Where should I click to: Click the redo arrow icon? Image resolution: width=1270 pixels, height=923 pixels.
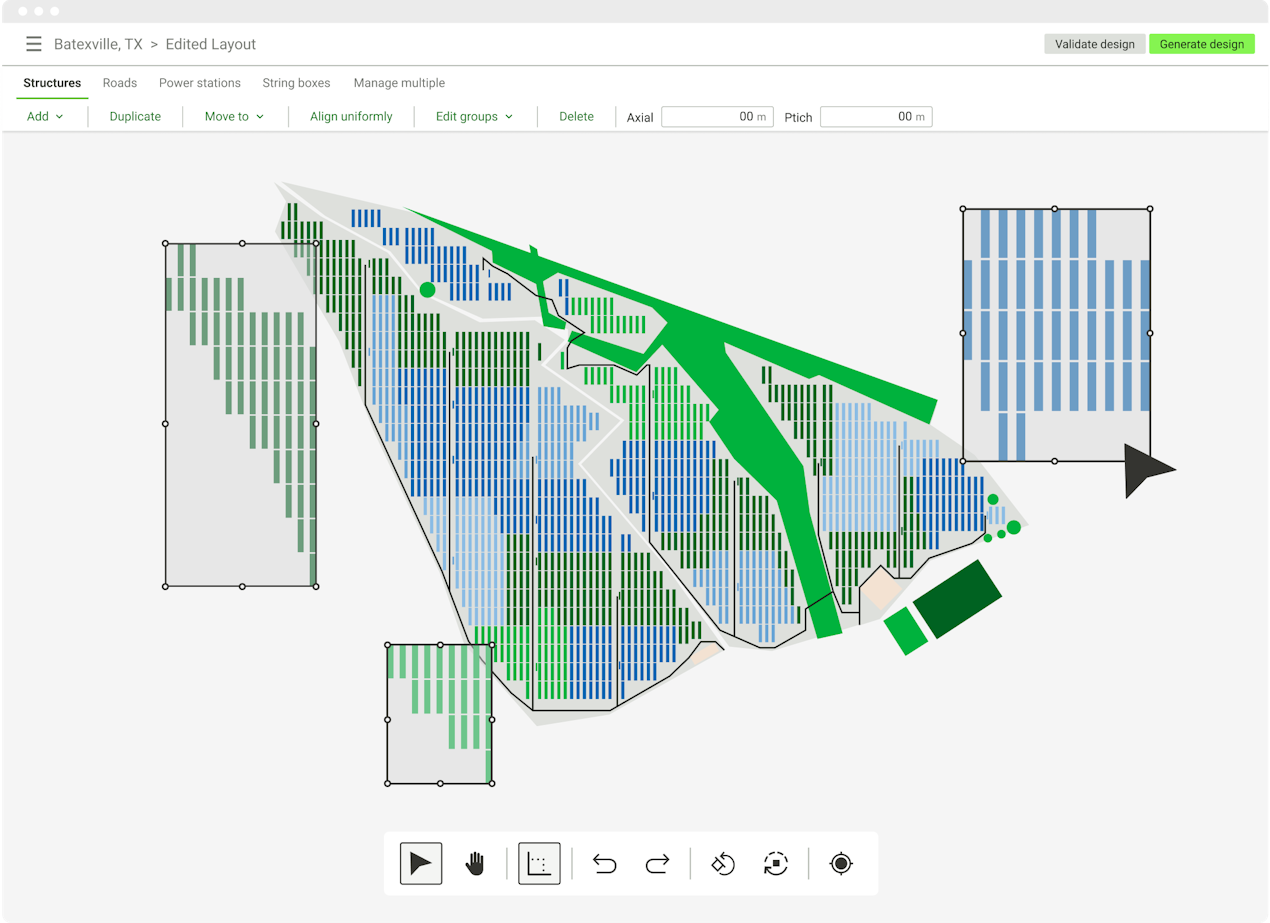[x=657, y=864]
